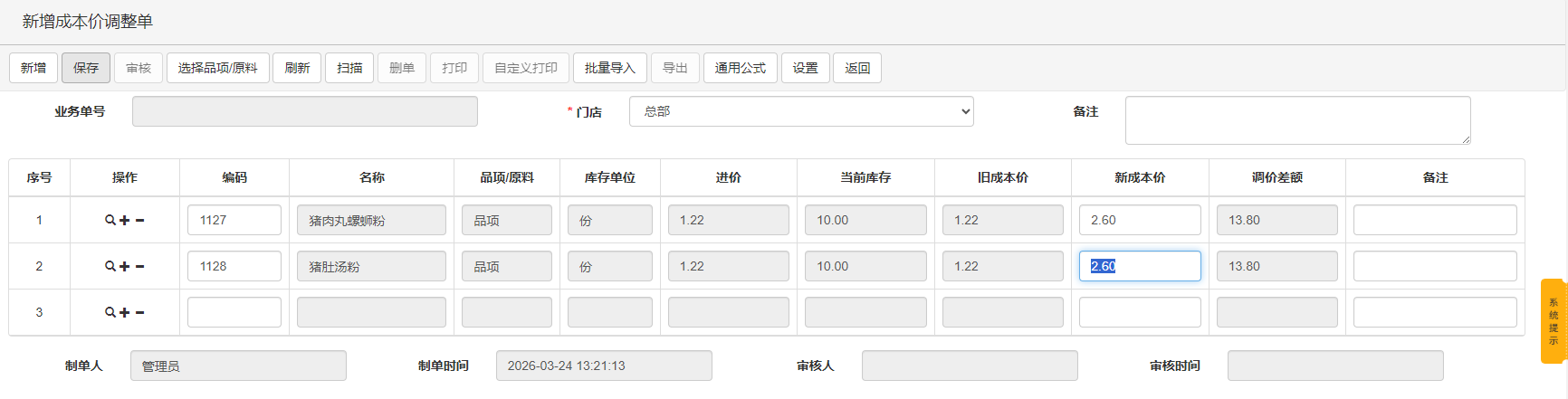Click the search icon in row 2
Viewport: 1568px width, 399px height.
[x=110, y=266]
